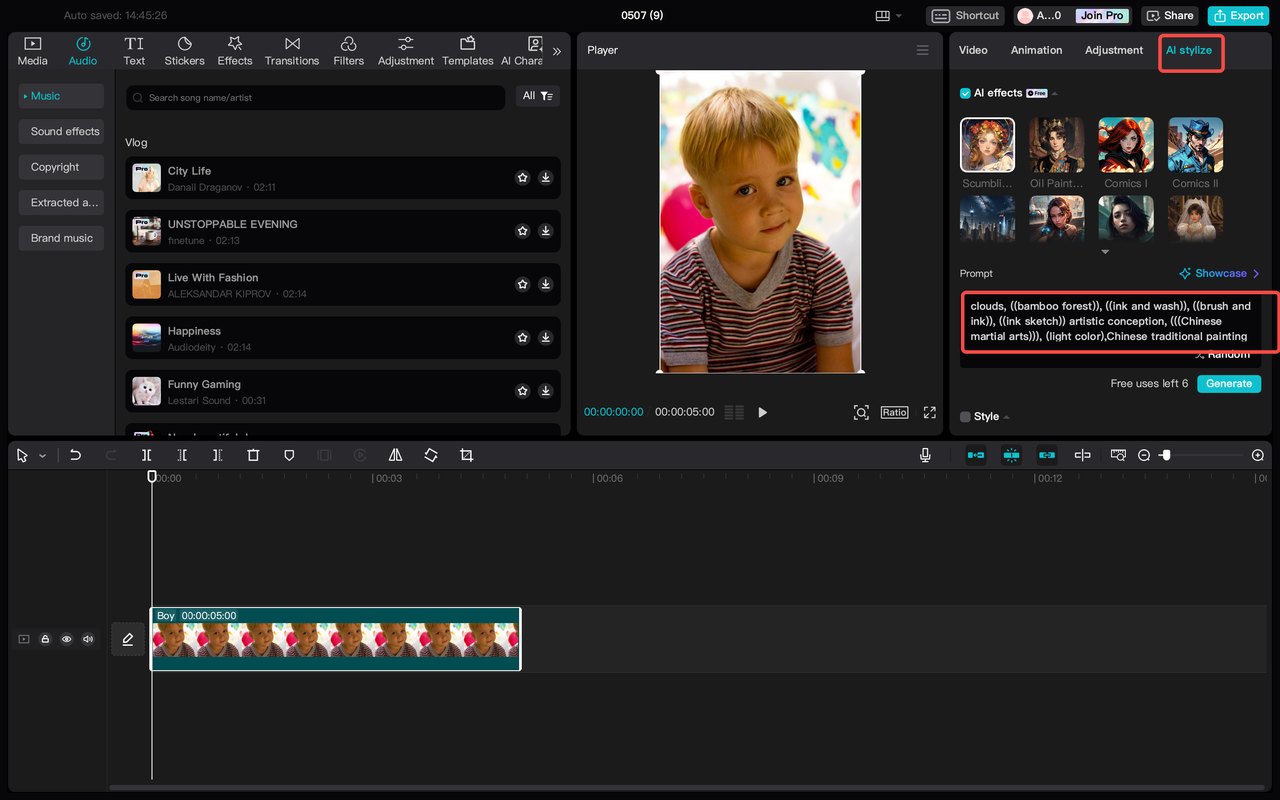Click the Generate button

coord(1228,383)
